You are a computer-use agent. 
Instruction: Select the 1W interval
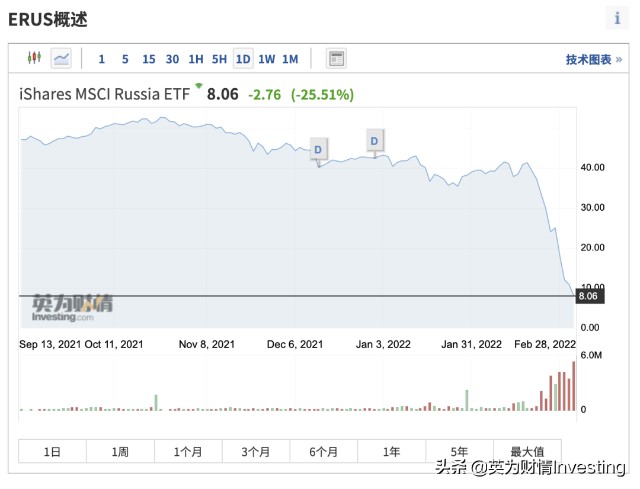click(x=267, y=59)
